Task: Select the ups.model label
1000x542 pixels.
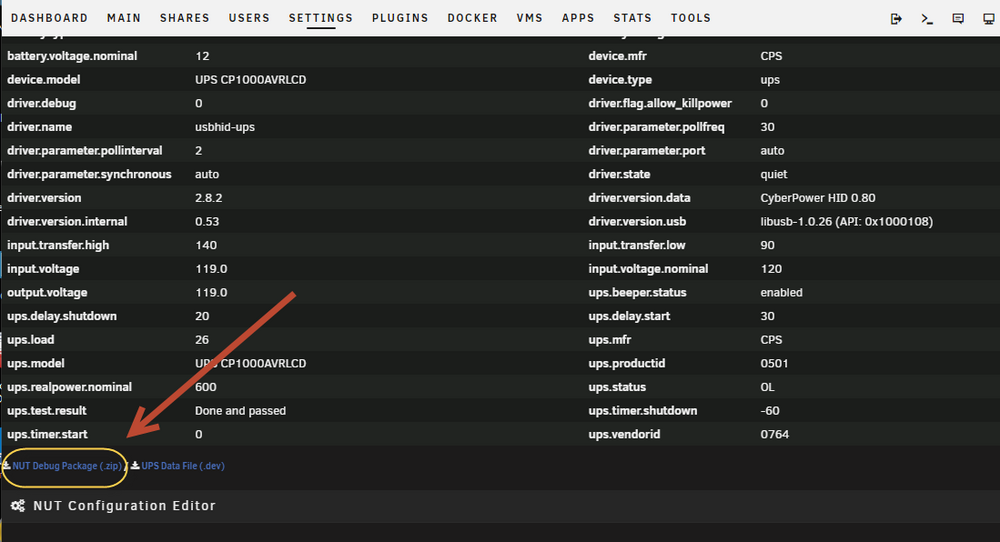Action: 36,363
